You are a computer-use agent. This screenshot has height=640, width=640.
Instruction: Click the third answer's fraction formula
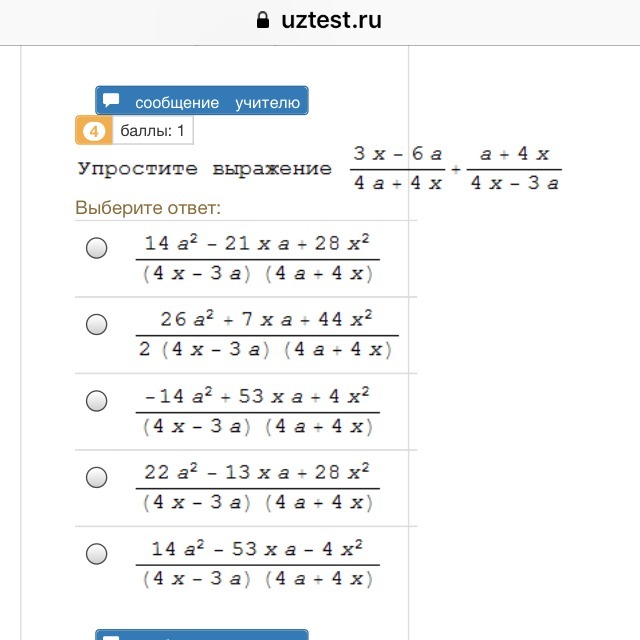pyautogui.click(x=258, y=411)
